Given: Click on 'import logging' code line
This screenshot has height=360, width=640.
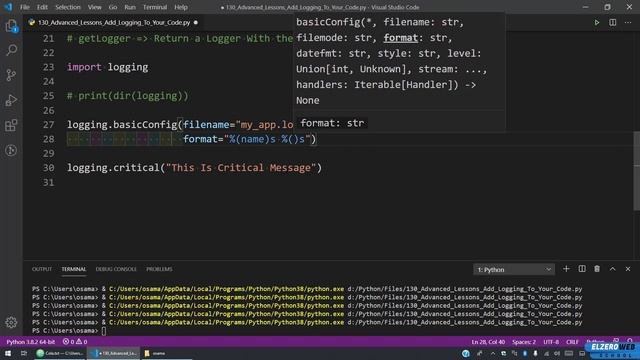Looking at the screenshot, I should pos(107,67).
